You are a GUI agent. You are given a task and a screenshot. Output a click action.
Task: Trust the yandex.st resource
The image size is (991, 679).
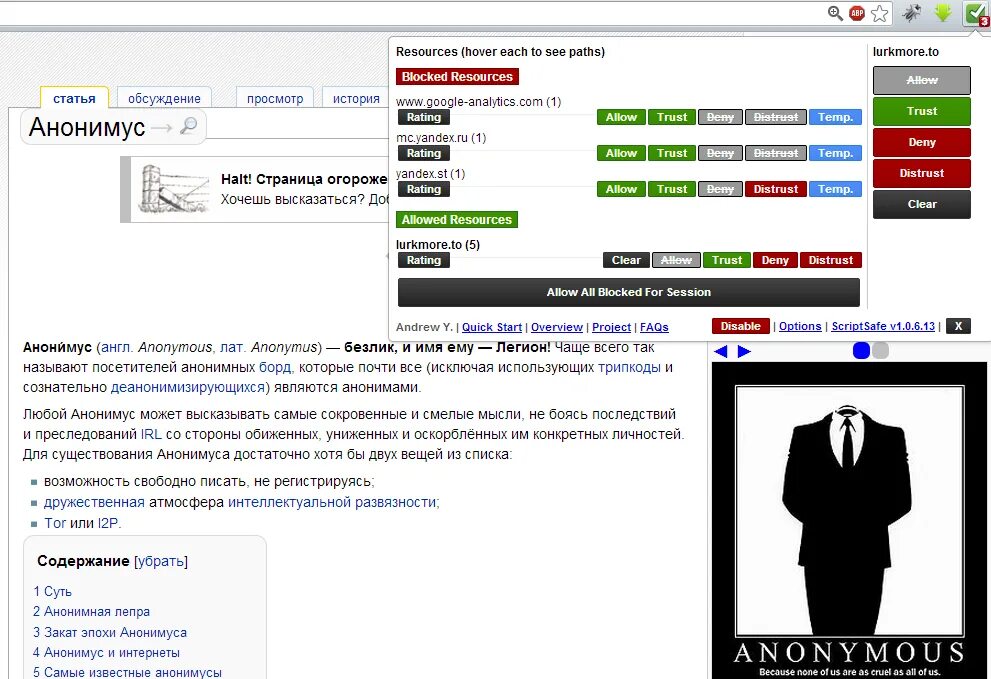click(671, 188)
